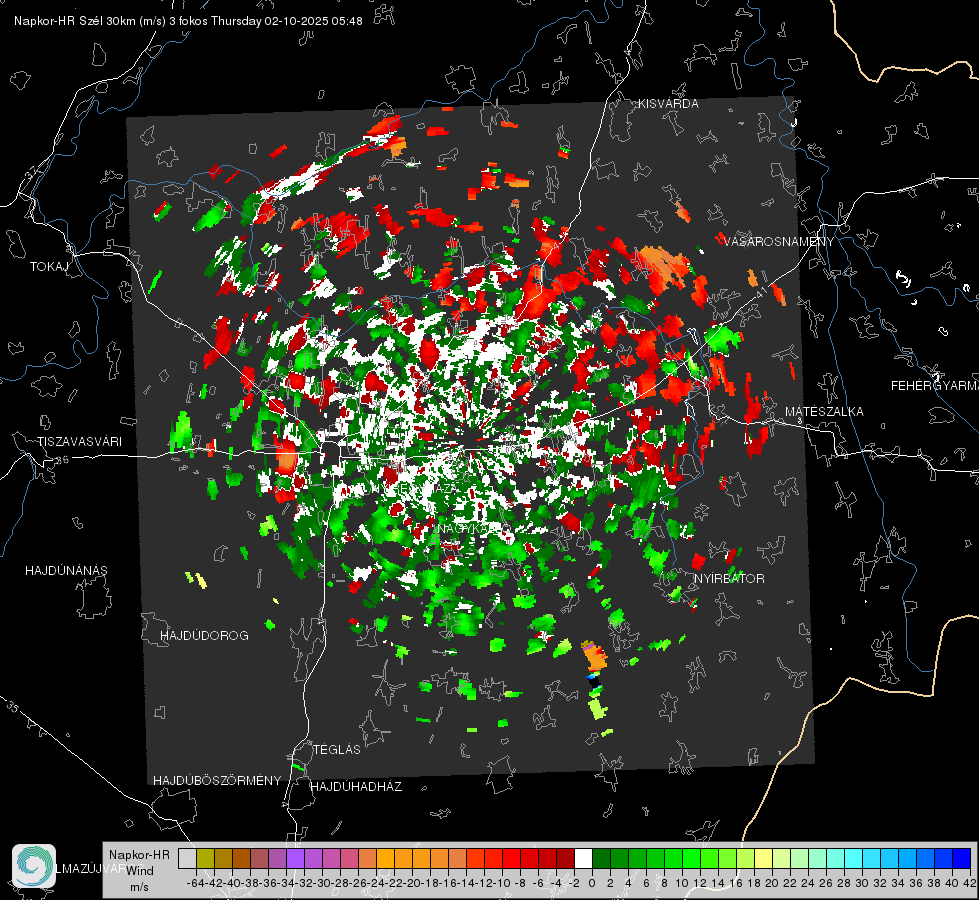Click the swirl logo icon at bottom left

coord(34,866)
